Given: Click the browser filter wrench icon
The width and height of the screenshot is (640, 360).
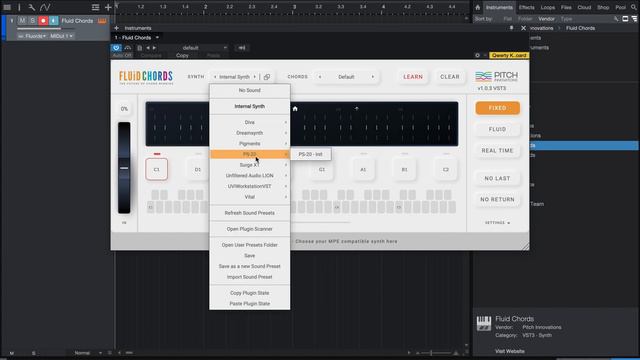Looking at the screenshot, I should pyautogui.click(x=616, y=19).
